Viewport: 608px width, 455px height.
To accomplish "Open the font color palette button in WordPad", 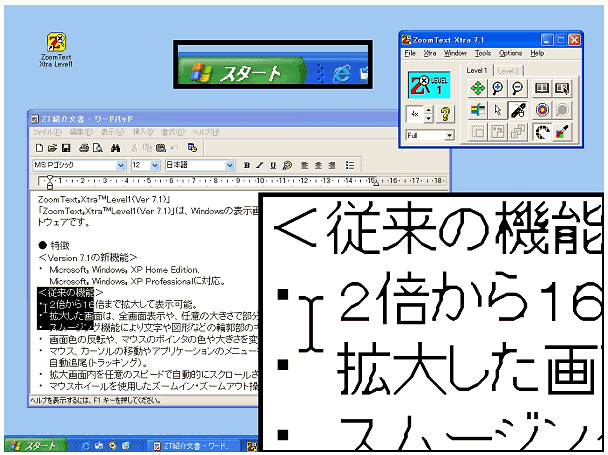I will coord(287,166).
